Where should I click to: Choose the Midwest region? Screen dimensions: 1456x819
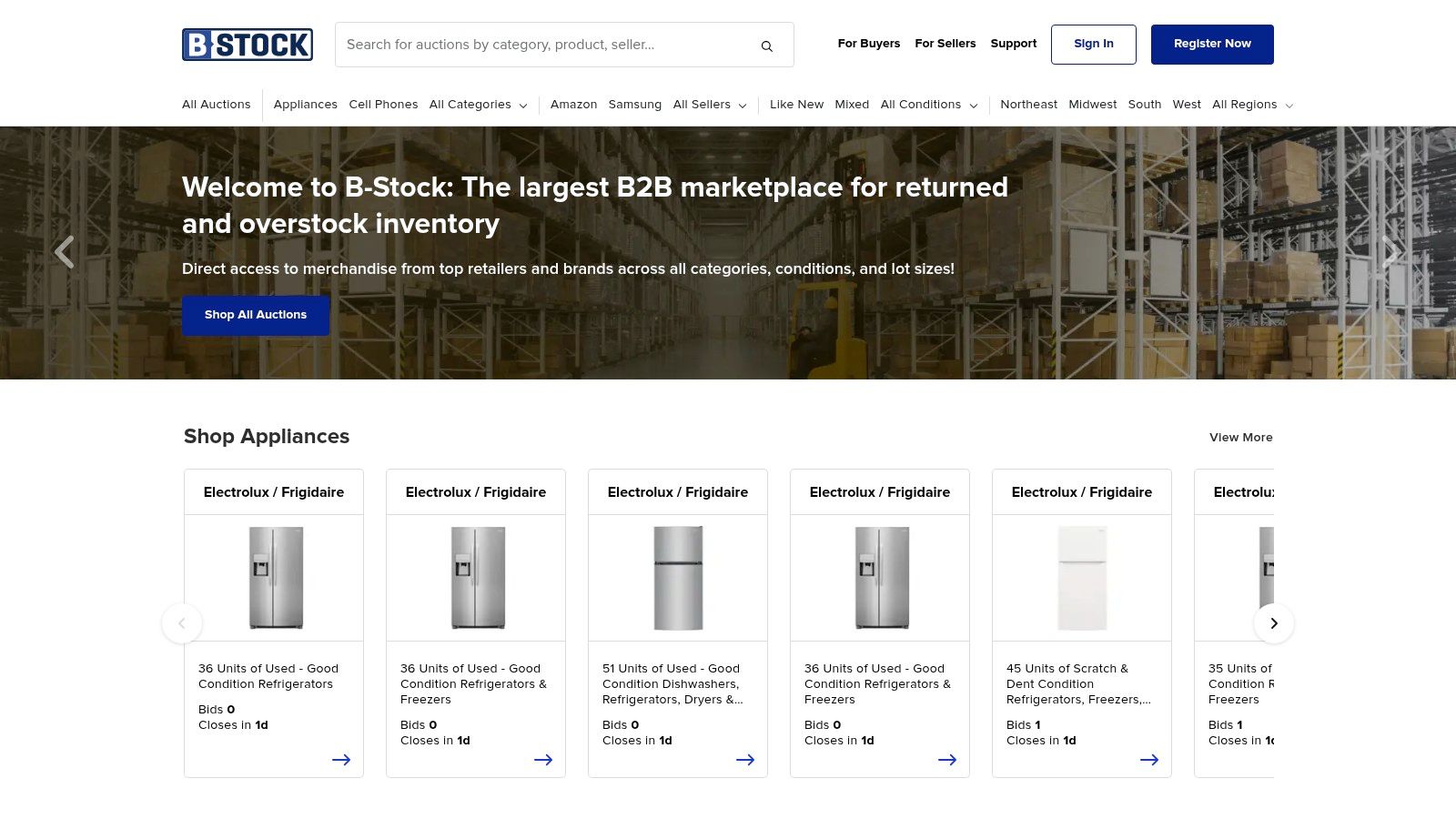pyautogui.click(x=1092, y=105)
